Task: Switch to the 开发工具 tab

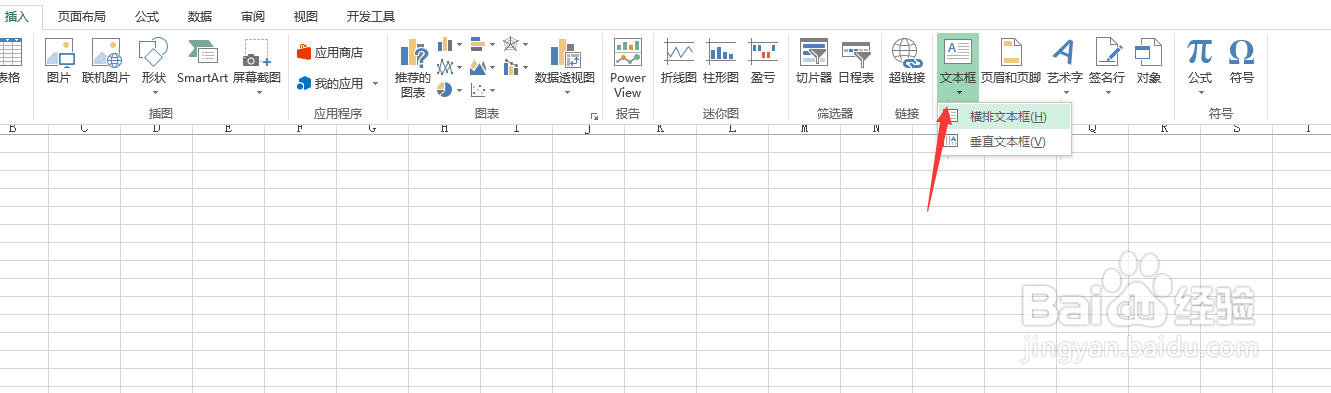Action: (x=370, y=17)
